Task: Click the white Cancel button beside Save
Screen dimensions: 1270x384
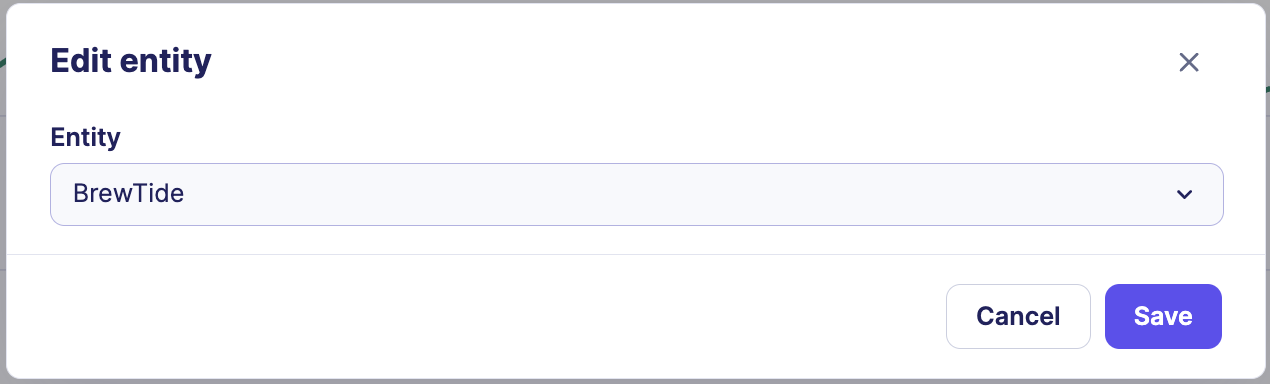Action: [1018, 316]
